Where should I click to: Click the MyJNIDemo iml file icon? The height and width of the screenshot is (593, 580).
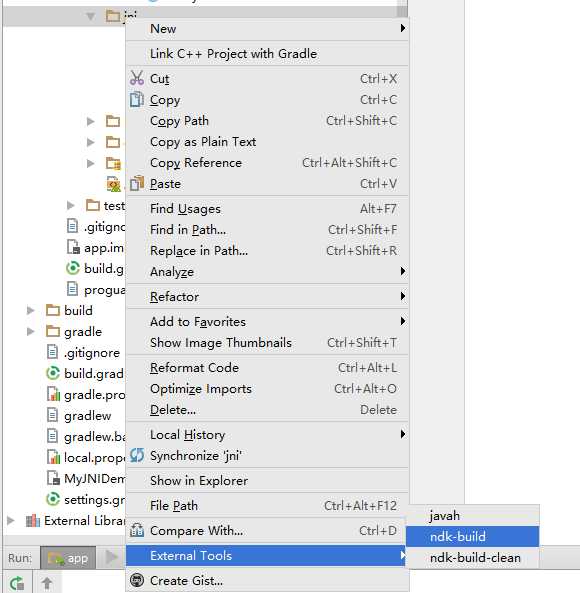53,478
